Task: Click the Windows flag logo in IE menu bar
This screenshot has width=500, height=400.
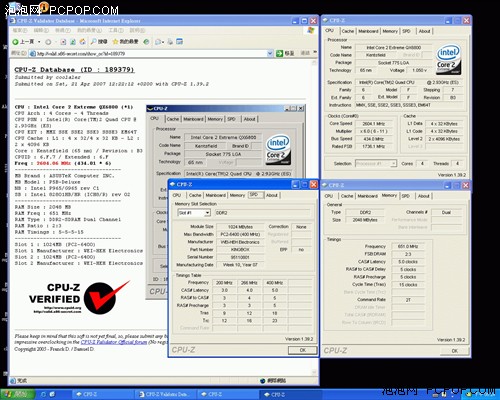Action: click(x=311, y=31)
